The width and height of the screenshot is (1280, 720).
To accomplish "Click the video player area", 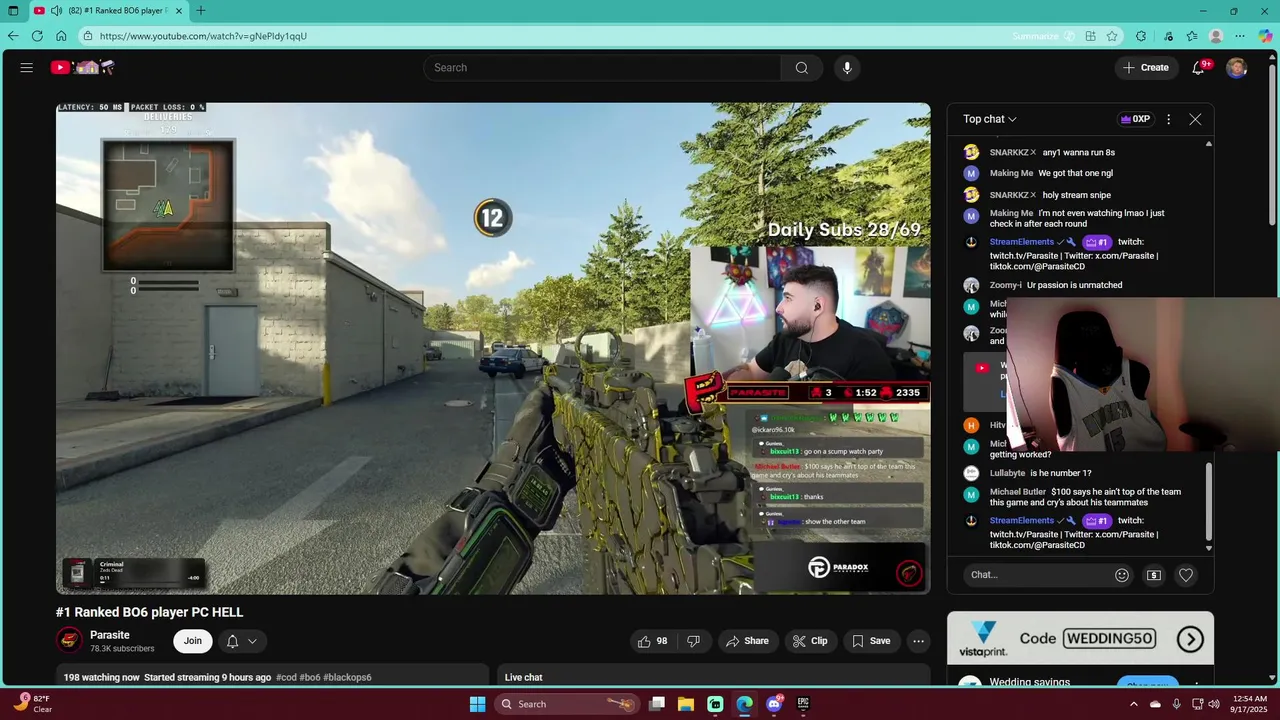I will [493, 348].
